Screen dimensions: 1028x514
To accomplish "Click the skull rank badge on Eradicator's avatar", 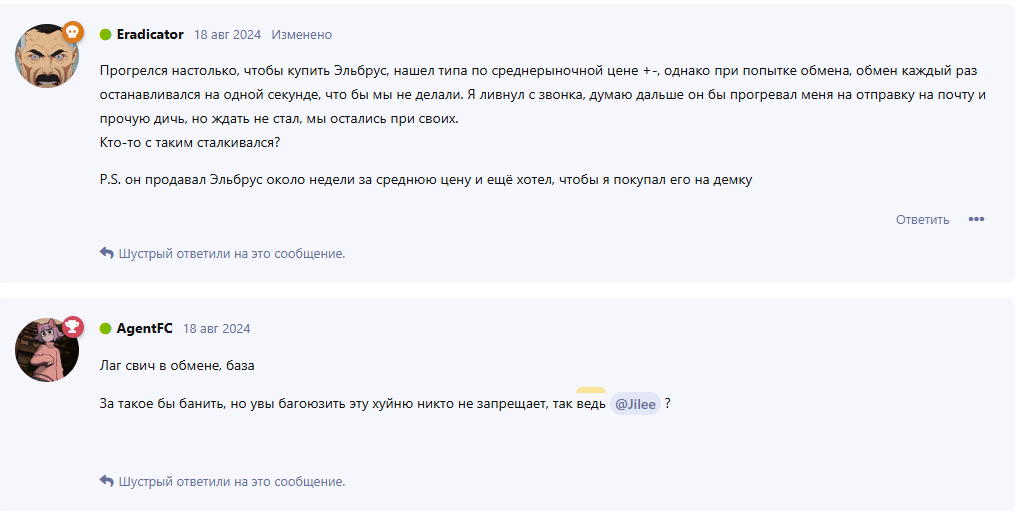I will click(x=72, y=33).
